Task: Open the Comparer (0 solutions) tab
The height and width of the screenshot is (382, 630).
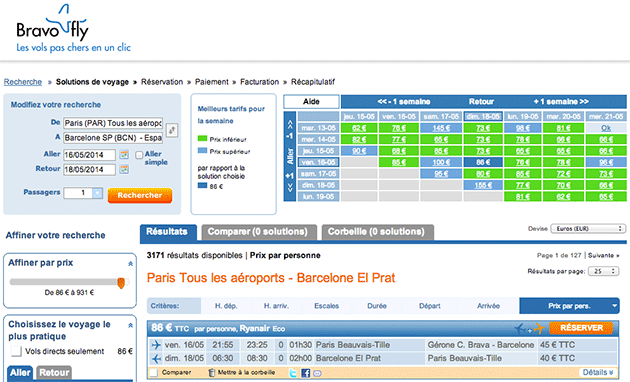Action: point(259,232)
